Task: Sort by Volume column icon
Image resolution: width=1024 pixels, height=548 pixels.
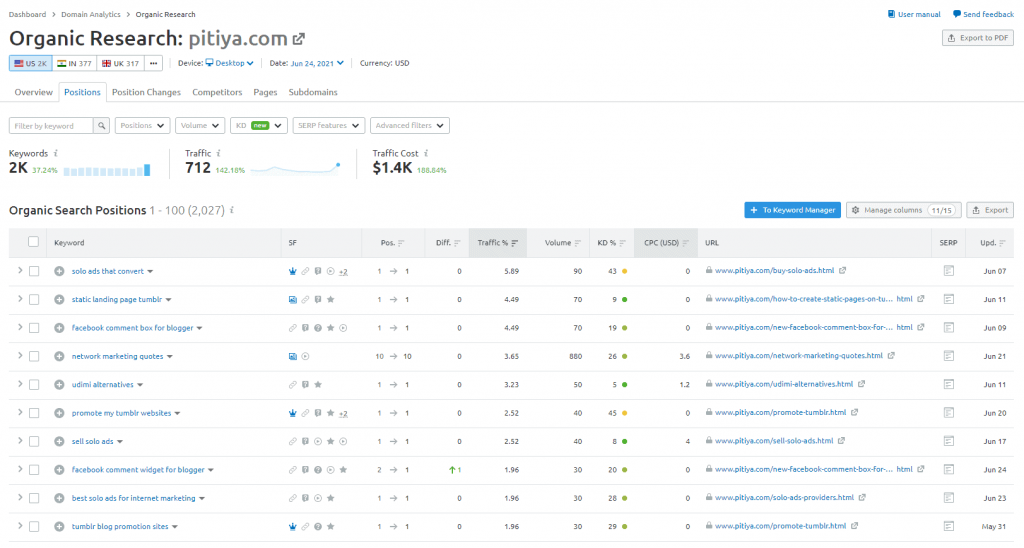Action: tap(577, 243)
